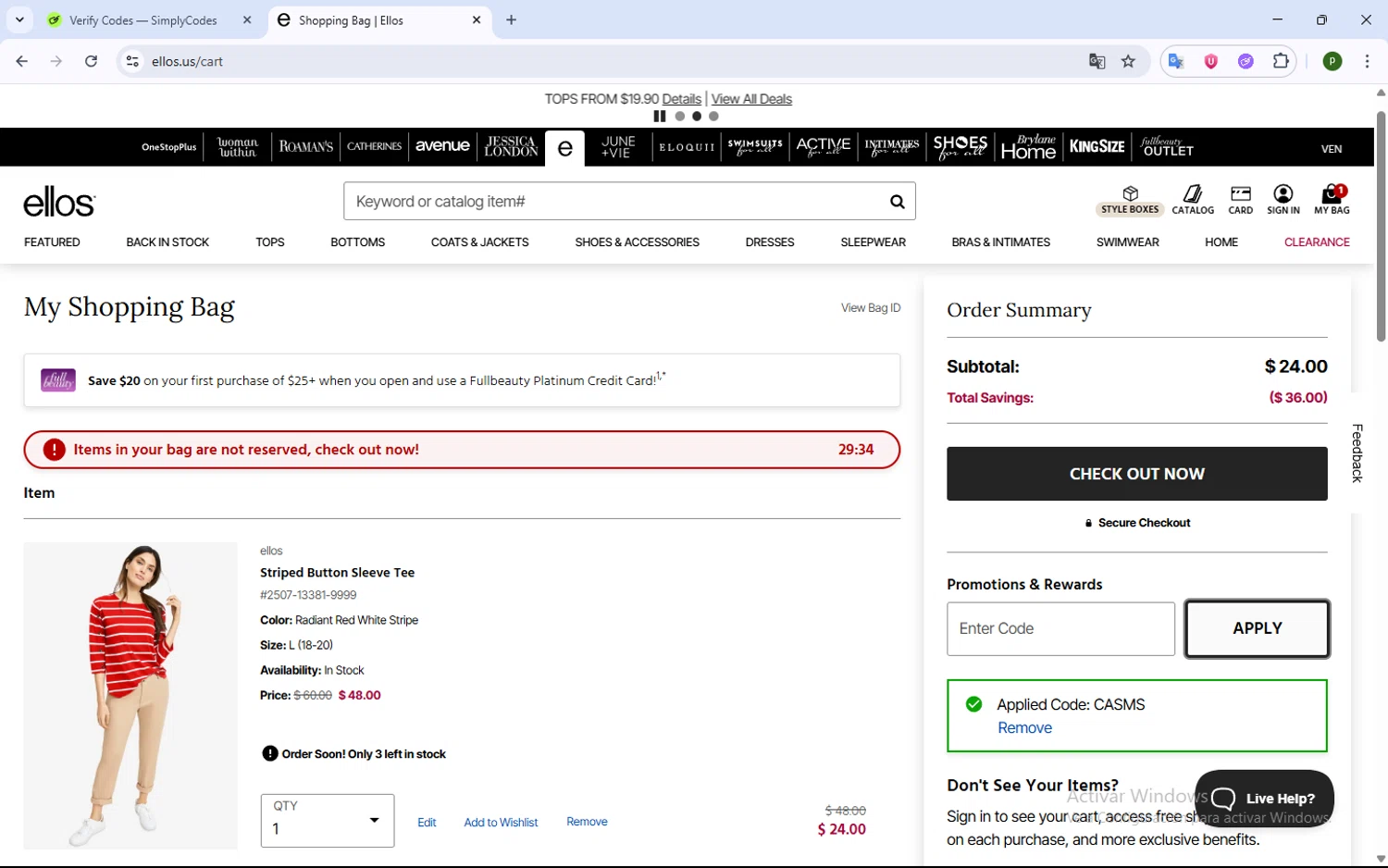Open Avenue brand logo
Screen dimensions: 1388x868
pyautogui.click(x=442, y=146)
